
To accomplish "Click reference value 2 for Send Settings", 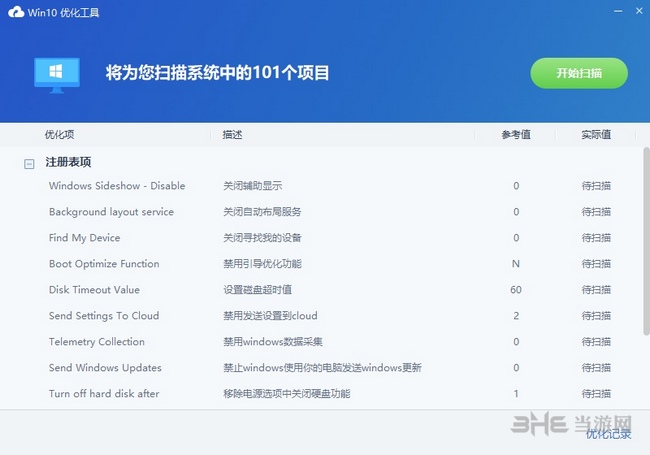I will coord(516,316).
